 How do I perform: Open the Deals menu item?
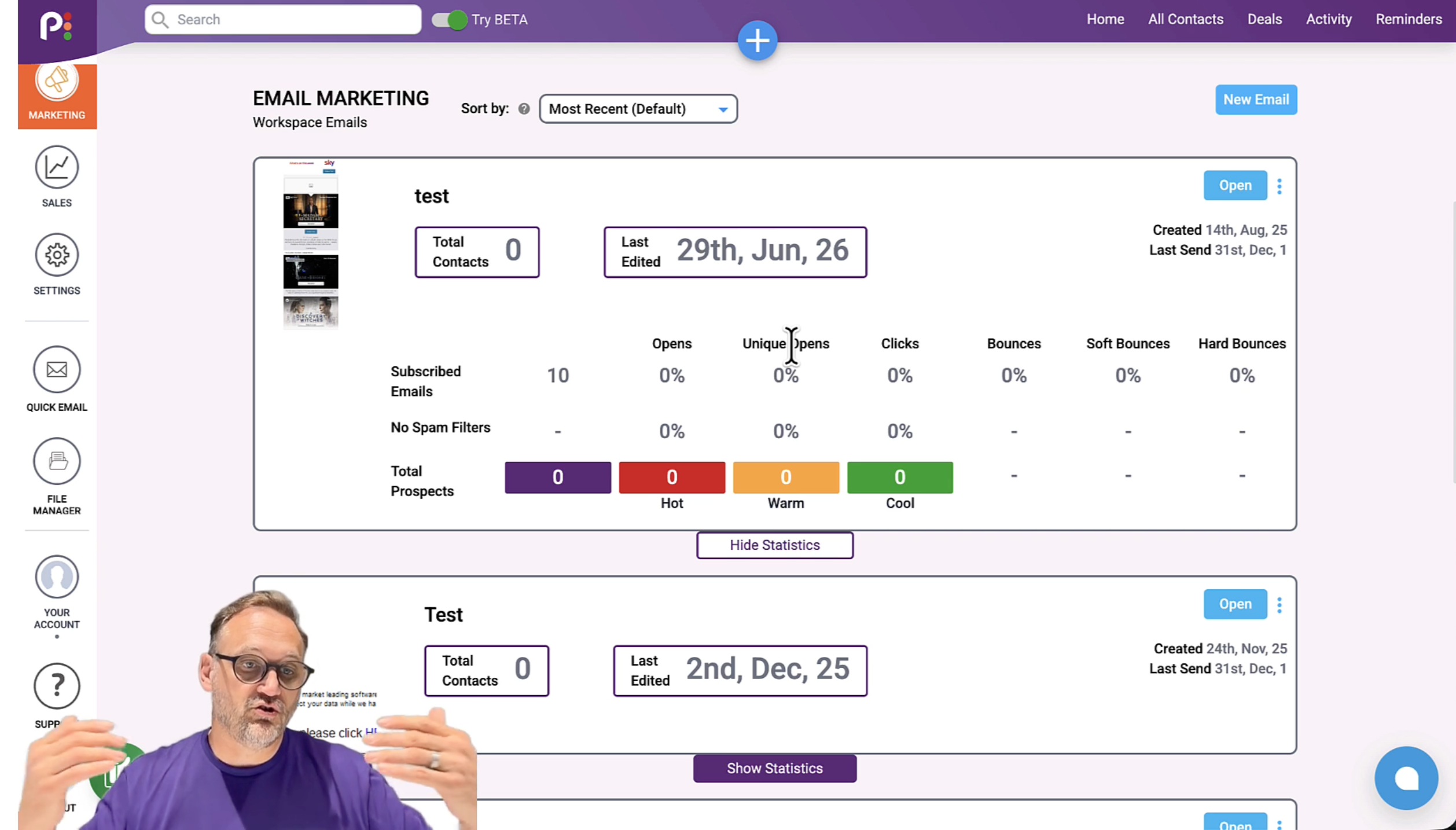(x=1264, y=19)
